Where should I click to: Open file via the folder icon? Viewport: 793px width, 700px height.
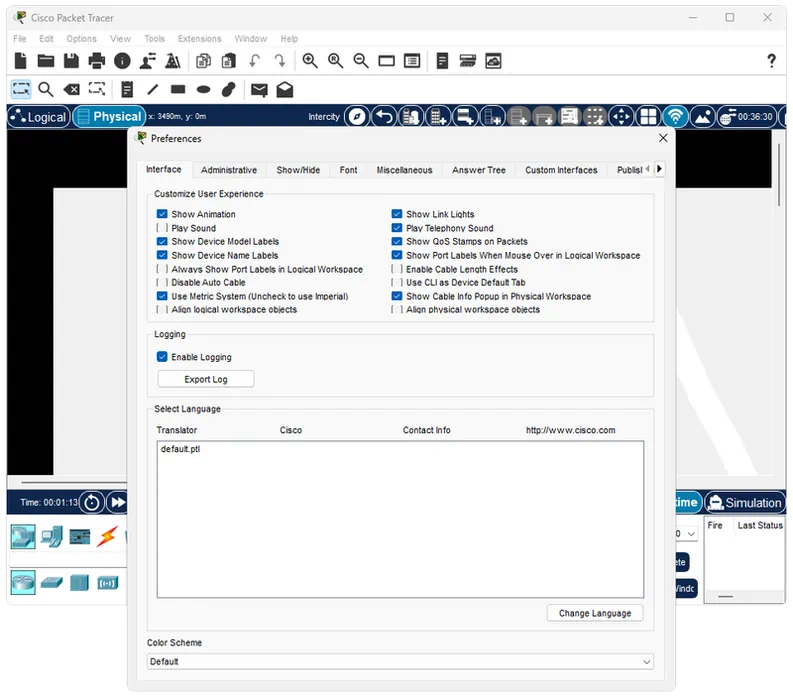pos(46,61)
